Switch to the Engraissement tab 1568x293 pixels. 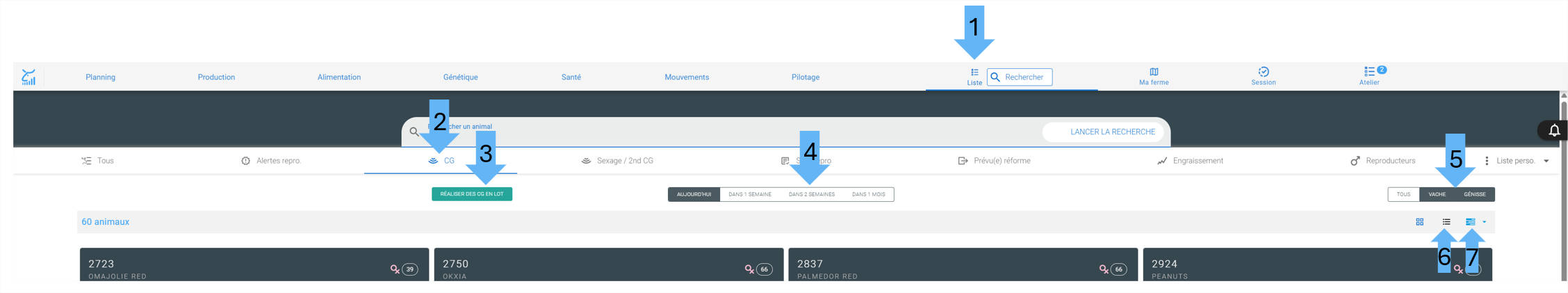pyautogui.click(x=1190, y=161)
